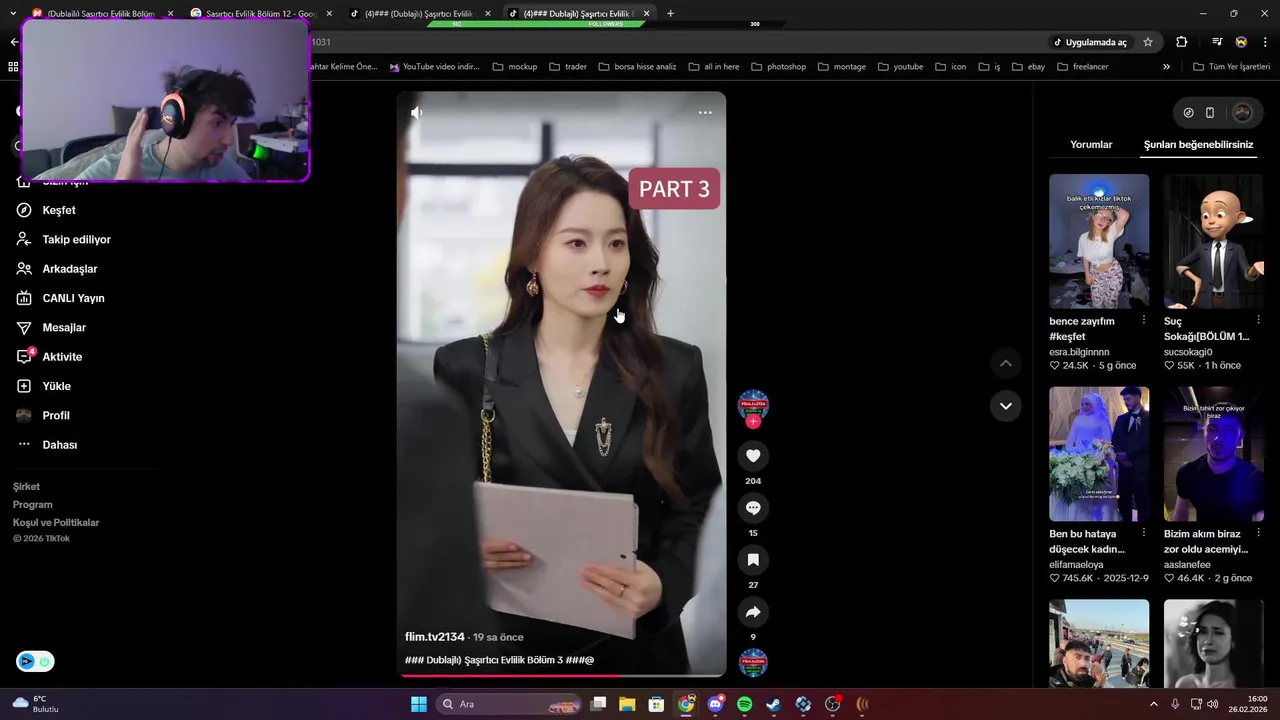Screen dimensions: 1280x720
Task: Open the freelancer bookmarks folder
Action: pyautogui.click(x=1082, y=67)
